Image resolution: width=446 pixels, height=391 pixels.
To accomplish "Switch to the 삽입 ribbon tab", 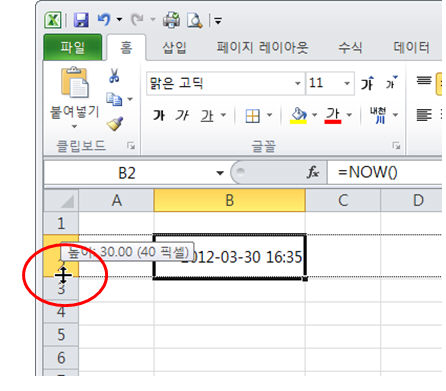I will click(x=174, y=47).
